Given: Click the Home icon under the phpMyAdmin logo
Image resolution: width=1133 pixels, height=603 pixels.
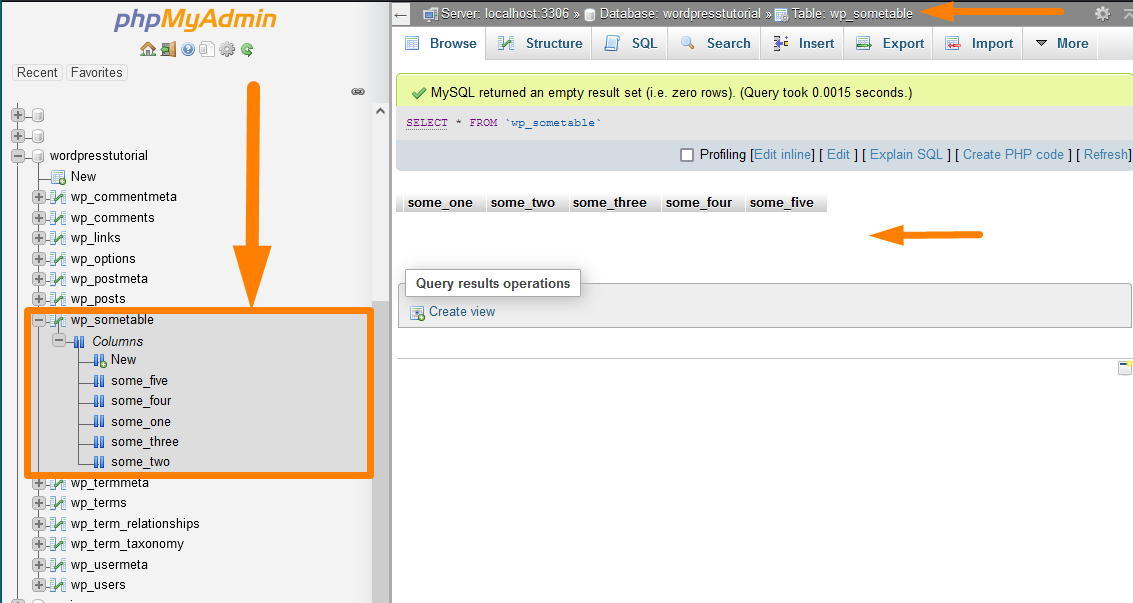Looking at the screenshot, I should (148, 49).
